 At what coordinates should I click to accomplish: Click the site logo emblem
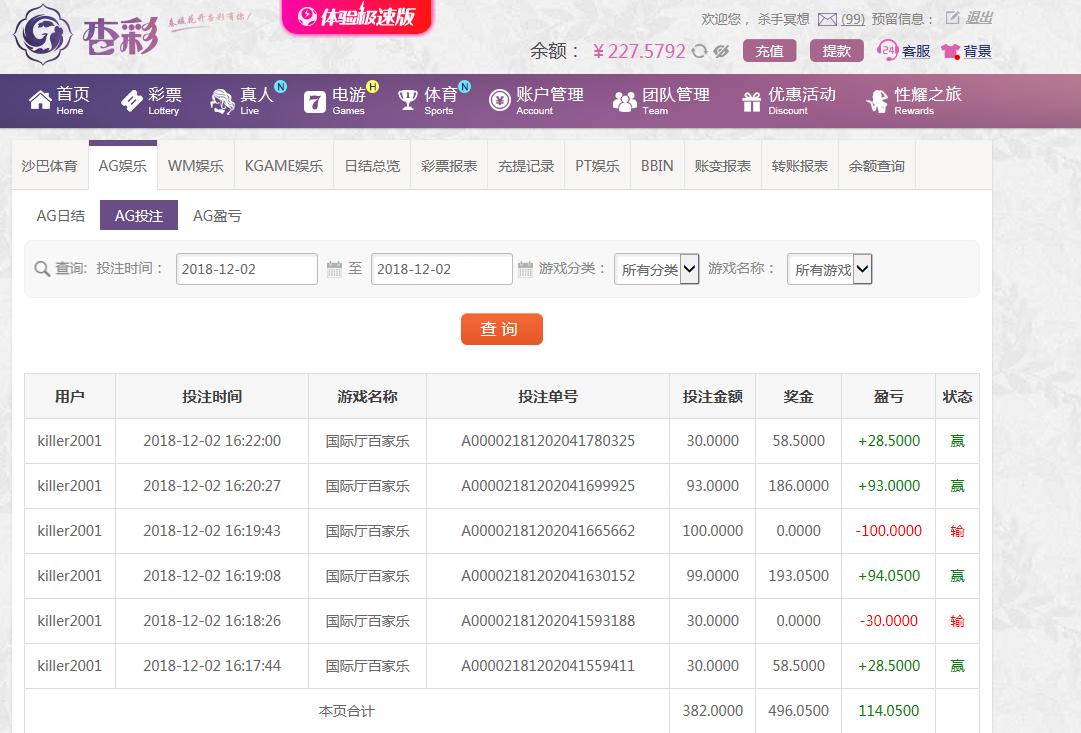pos(43,34)
